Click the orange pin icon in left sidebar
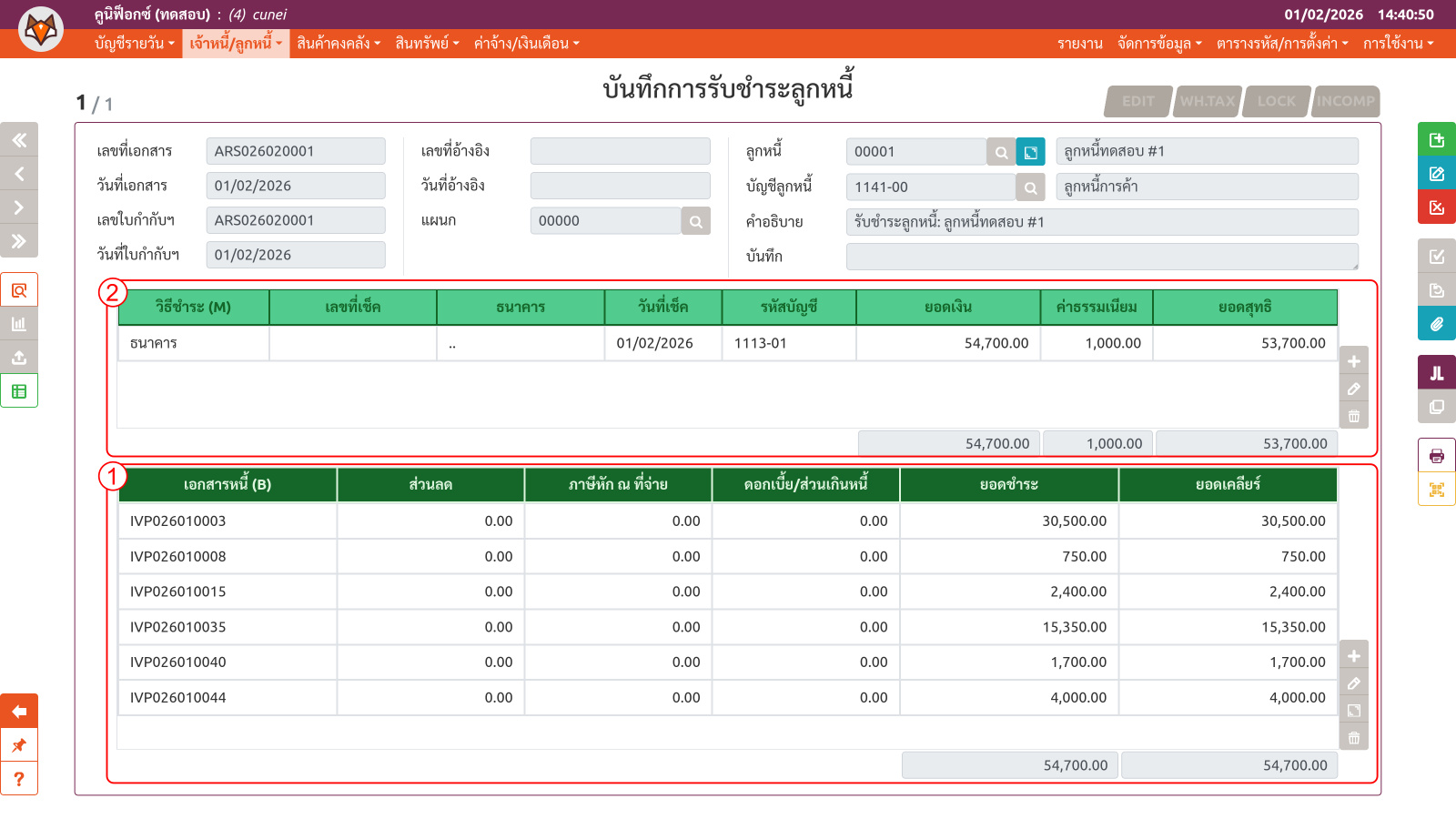This screenshot has width=1456, height=819. 19,745
